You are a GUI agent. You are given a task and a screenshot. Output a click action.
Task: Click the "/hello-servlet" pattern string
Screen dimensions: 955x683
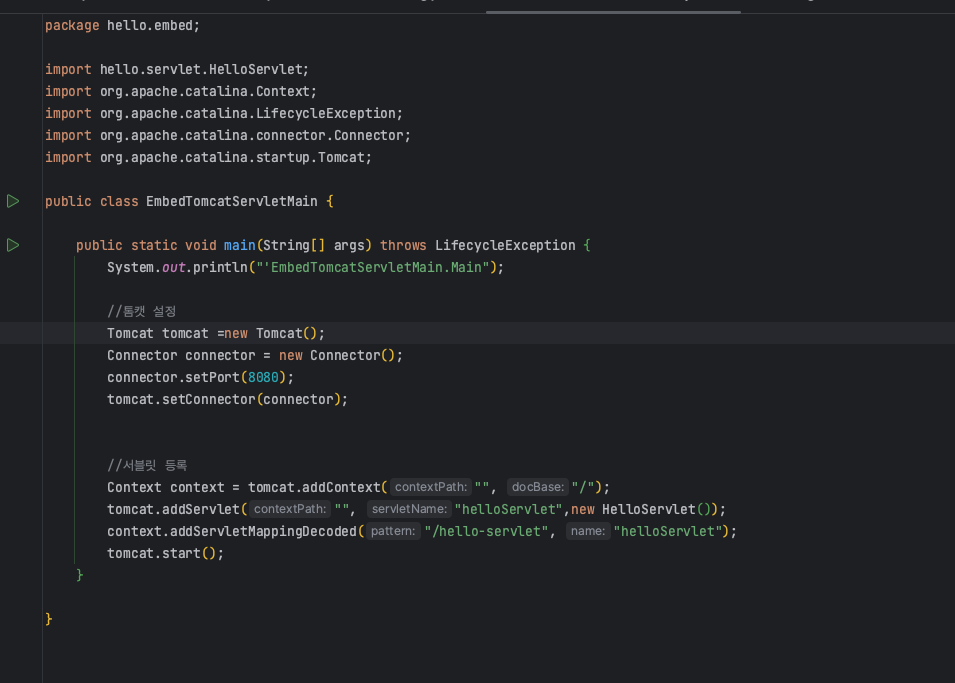point(486,531)
